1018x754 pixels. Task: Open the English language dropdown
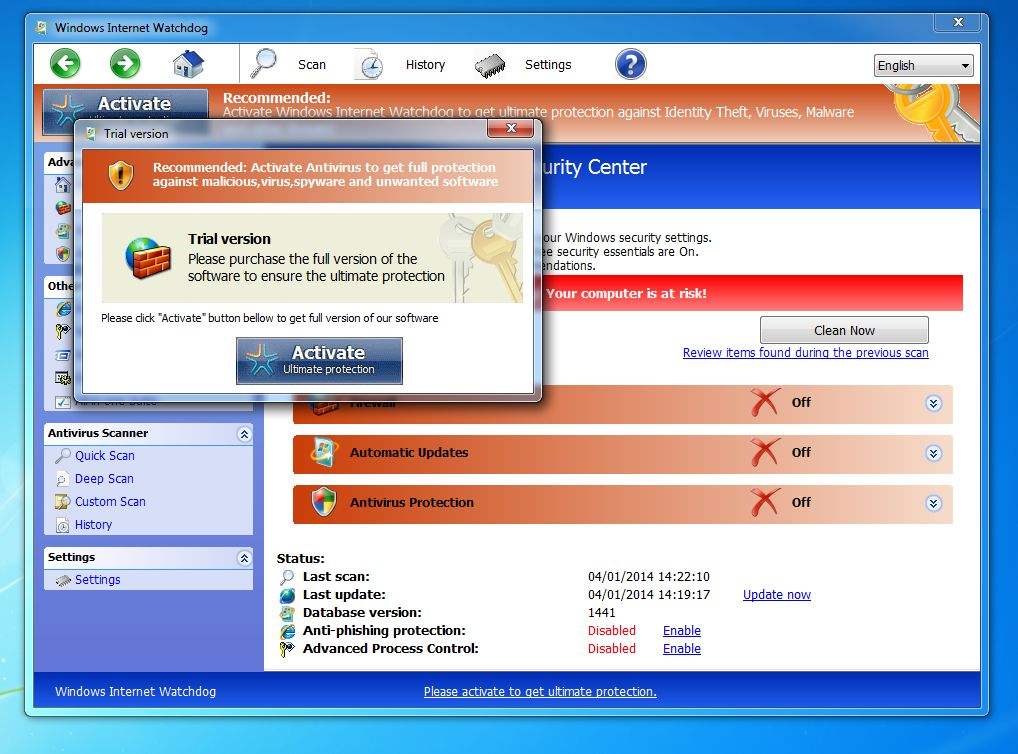923,66
